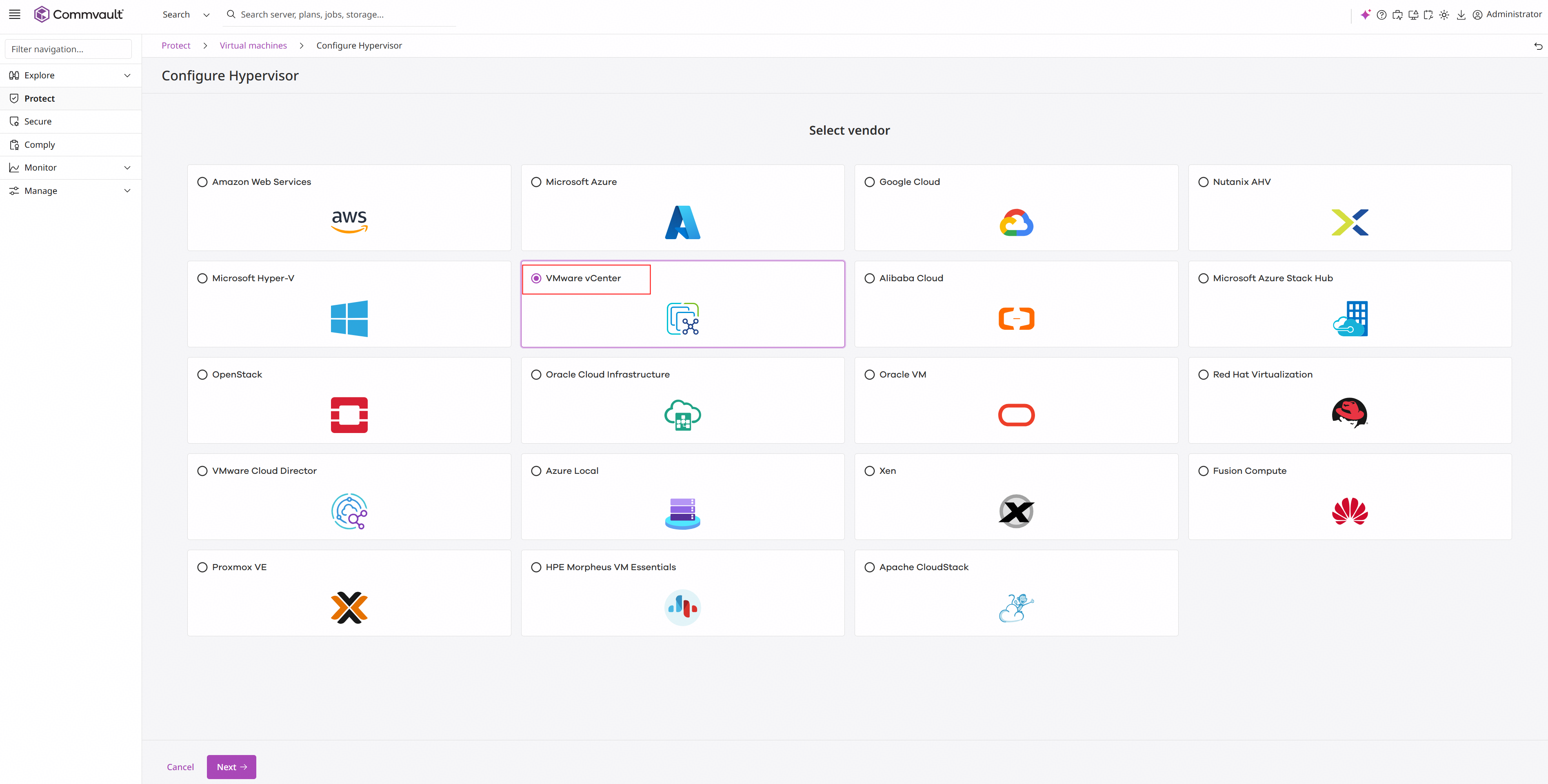This screenshot has height=784, width=1548.
Task: Focus the Filter navigation input
Action: pyautogui.click(x=68, y=49)
